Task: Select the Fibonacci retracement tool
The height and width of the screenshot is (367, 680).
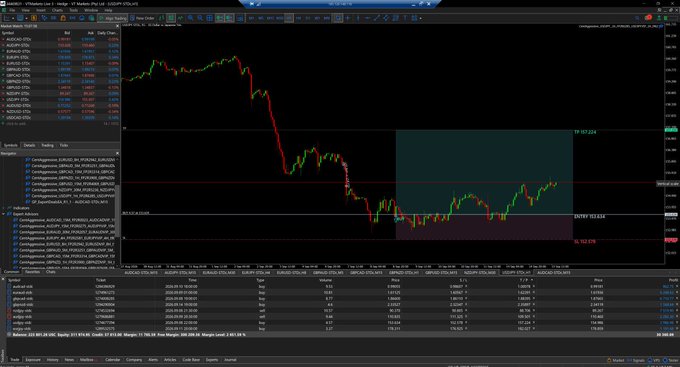Action: pos(395,18)
